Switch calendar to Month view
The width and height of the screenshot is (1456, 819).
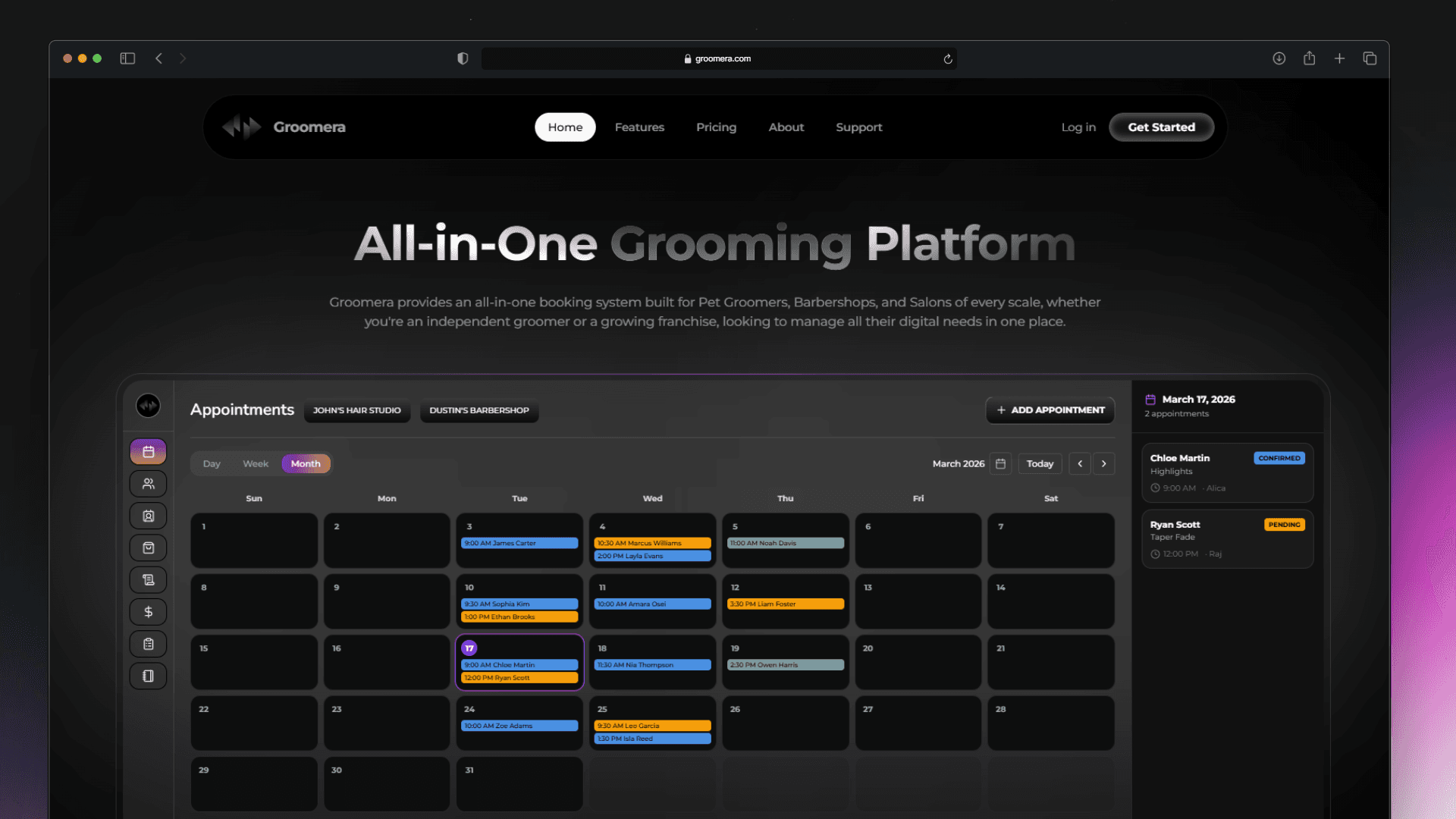[x=306, y=463]
